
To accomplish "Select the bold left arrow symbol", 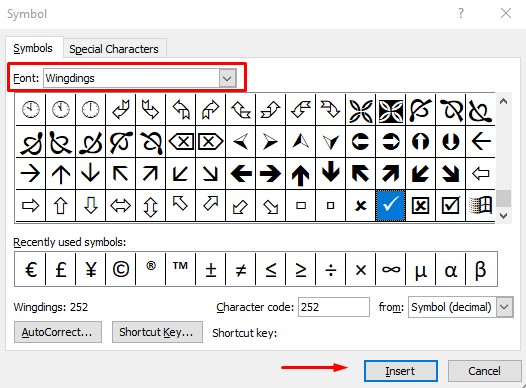I will tap(241, 173).
